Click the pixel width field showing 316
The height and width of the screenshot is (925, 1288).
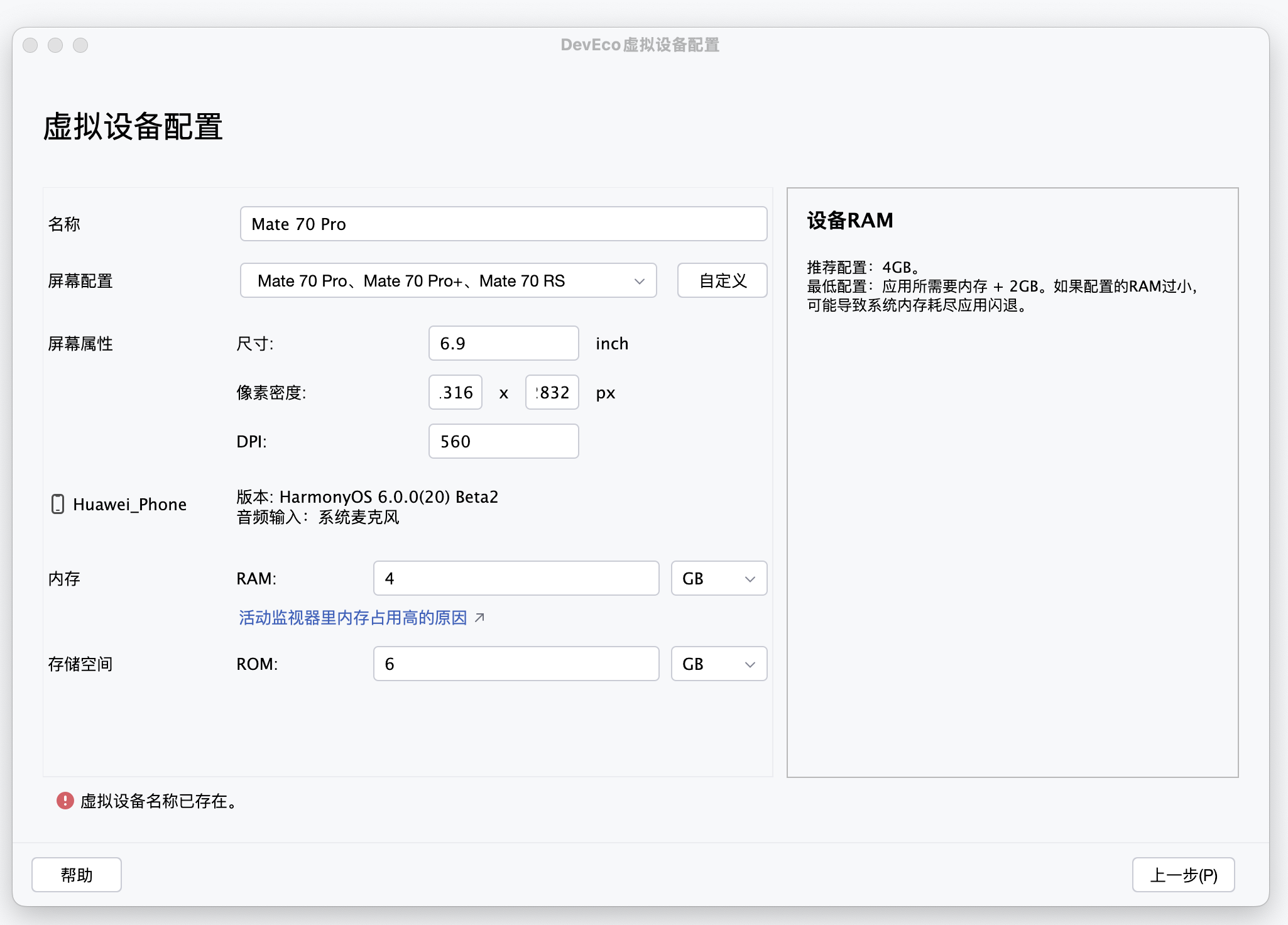456,392
